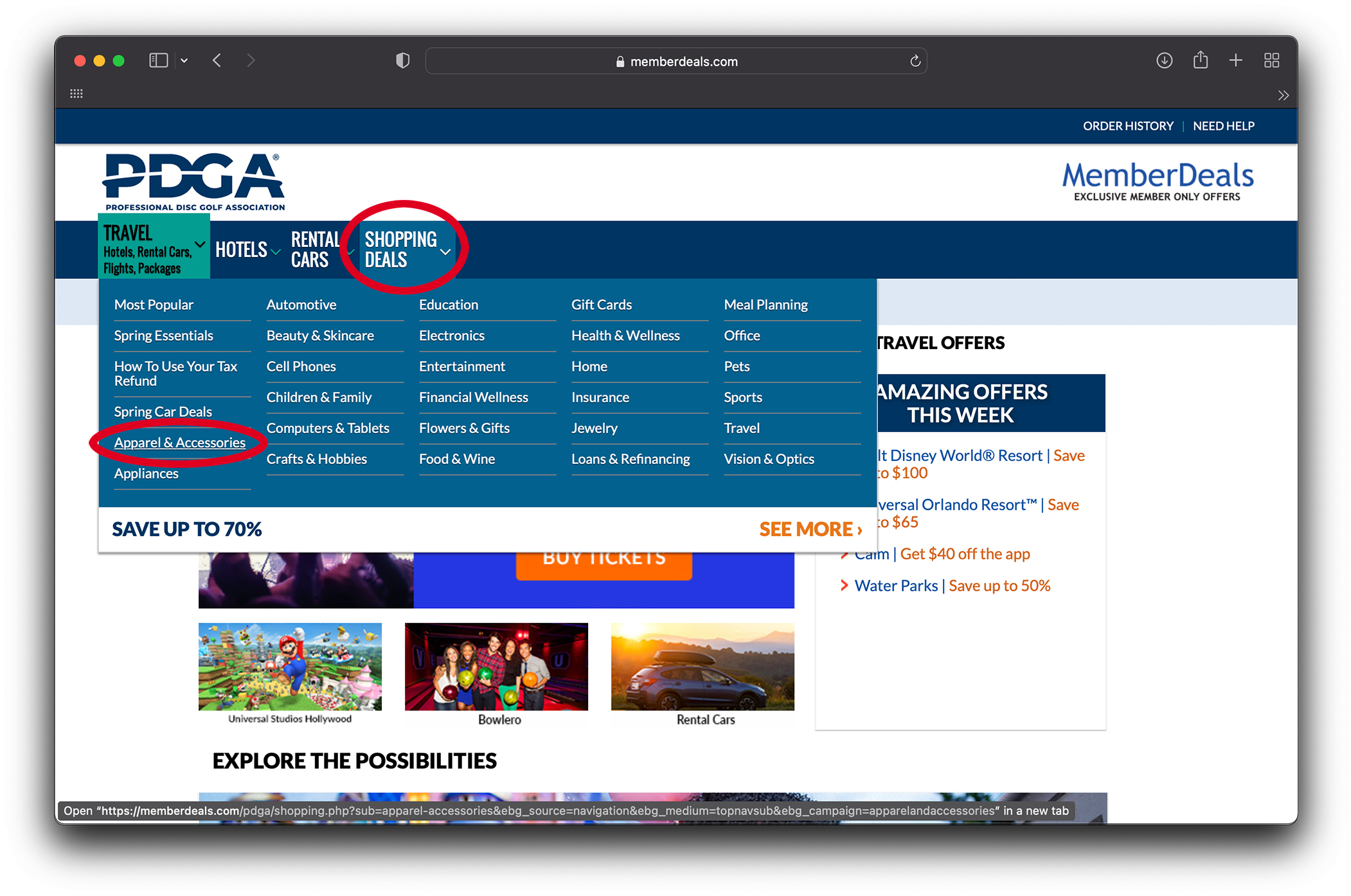This screenshot has height=896, width=1351.
Task: Open Education category
Action: point(449,305)
